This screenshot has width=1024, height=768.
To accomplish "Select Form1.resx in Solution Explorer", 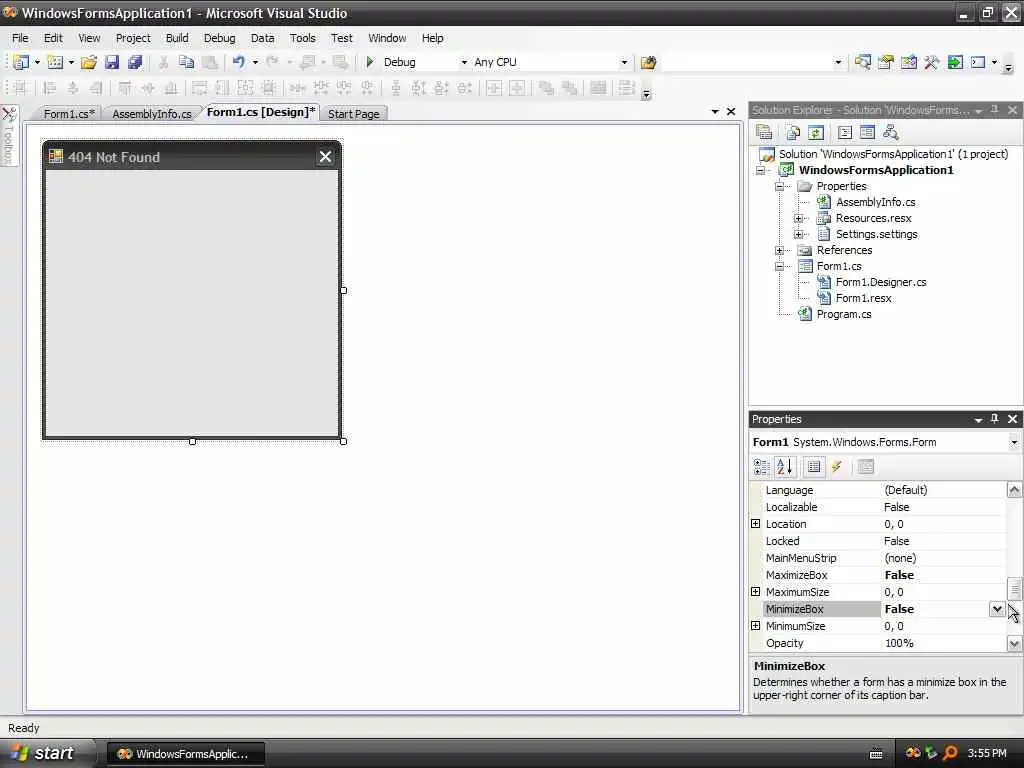I will [863, 298].
